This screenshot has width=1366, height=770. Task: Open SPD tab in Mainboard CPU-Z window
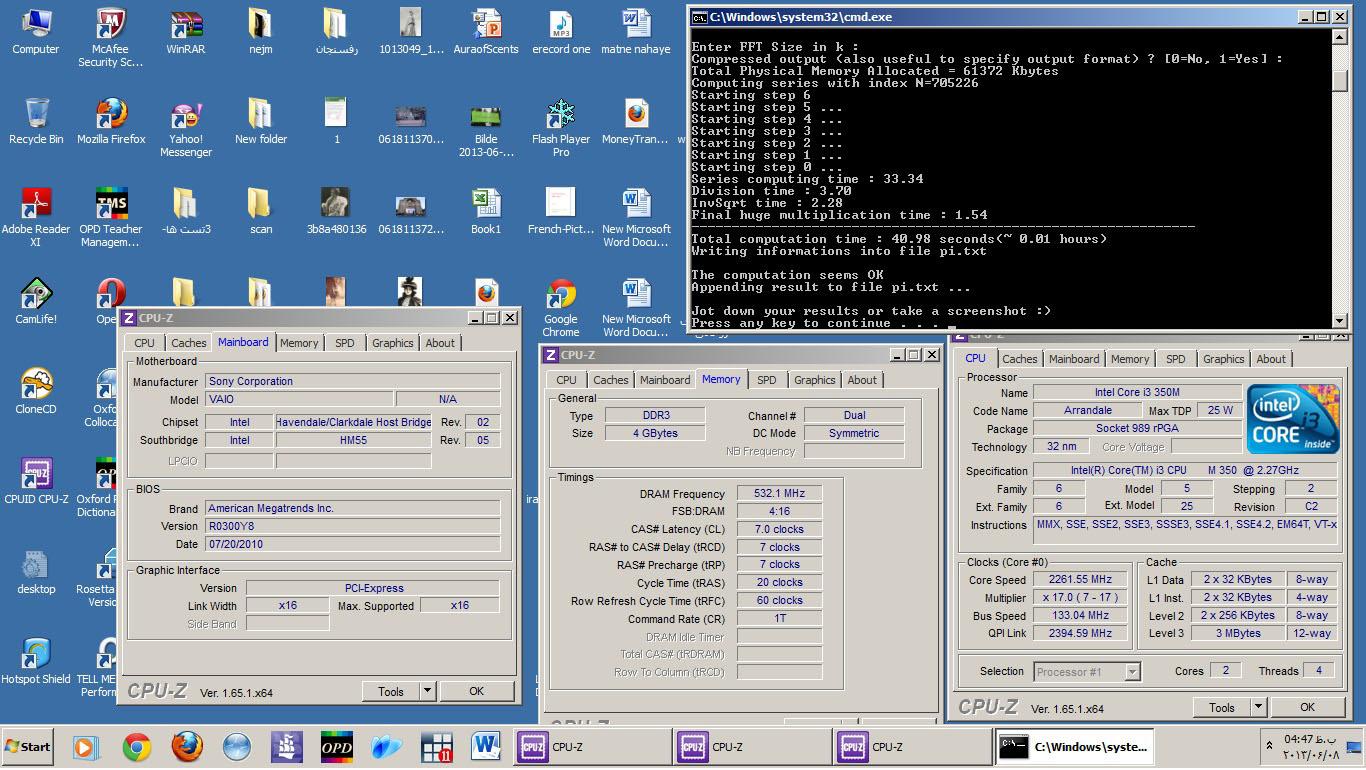345,343
